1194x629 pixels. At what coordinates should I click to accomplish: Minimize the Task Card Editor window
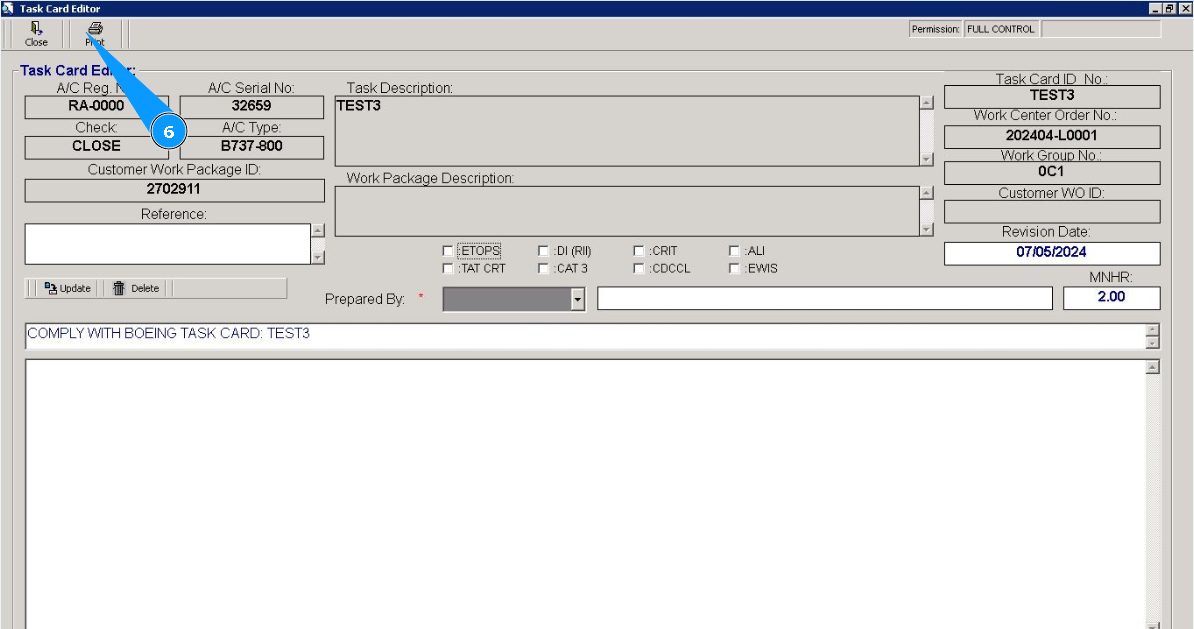coord(1156,8)
